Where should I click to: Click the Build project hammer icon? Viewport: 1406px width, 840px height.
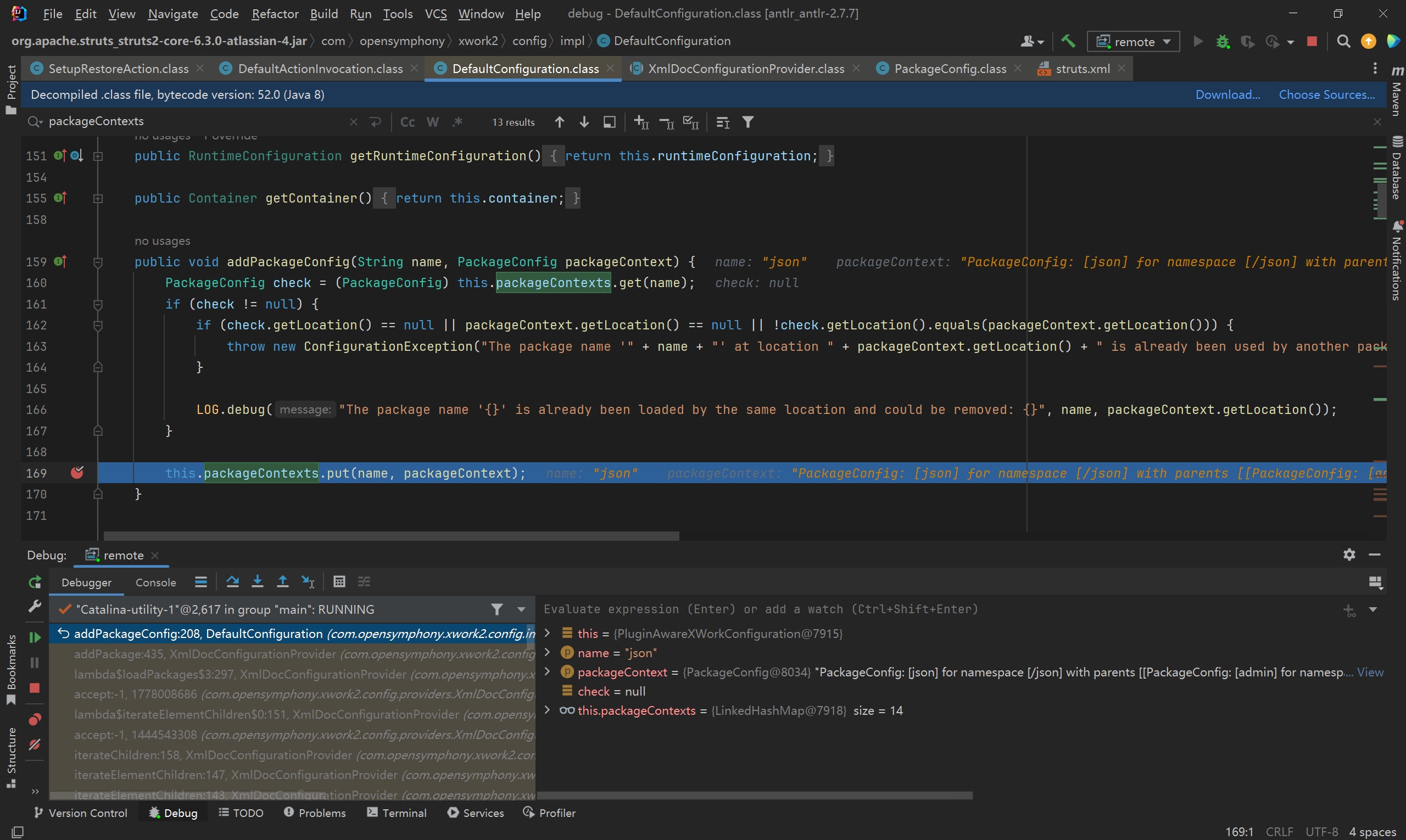[x=1068, y=41]
